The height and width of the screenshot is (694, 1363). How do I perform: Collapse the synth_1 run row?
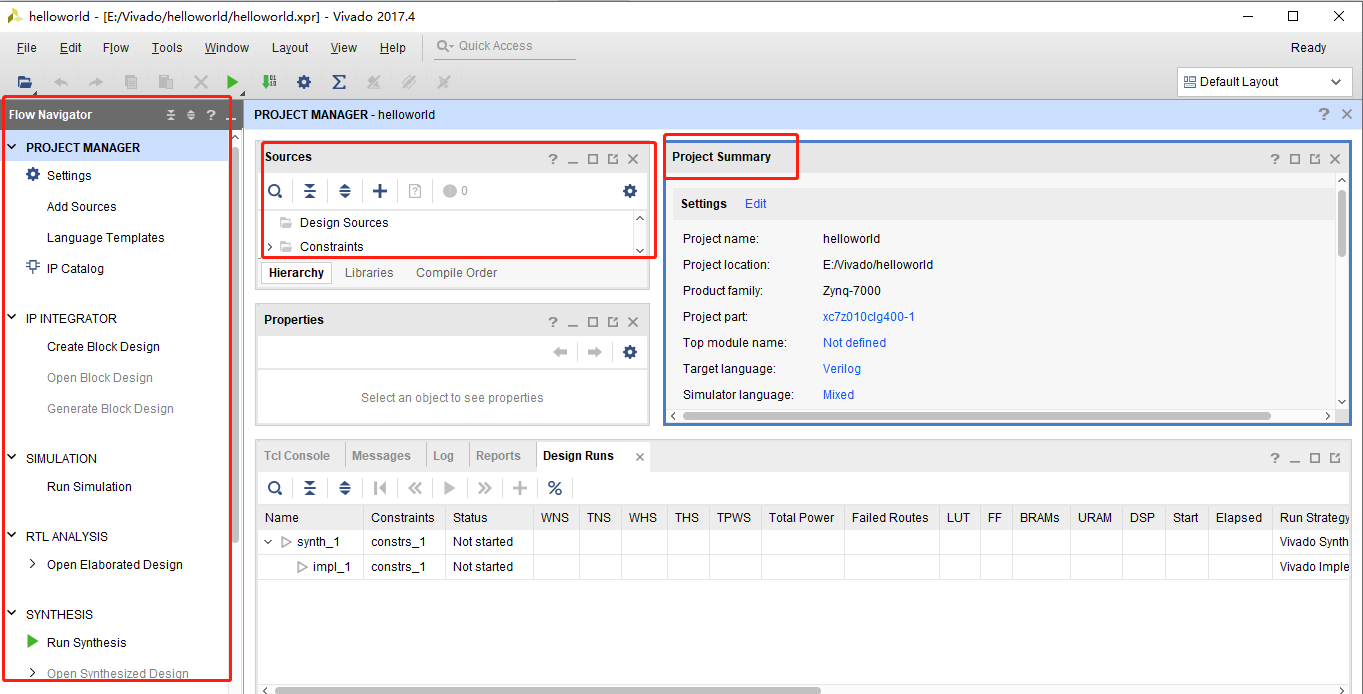(268, 542)
